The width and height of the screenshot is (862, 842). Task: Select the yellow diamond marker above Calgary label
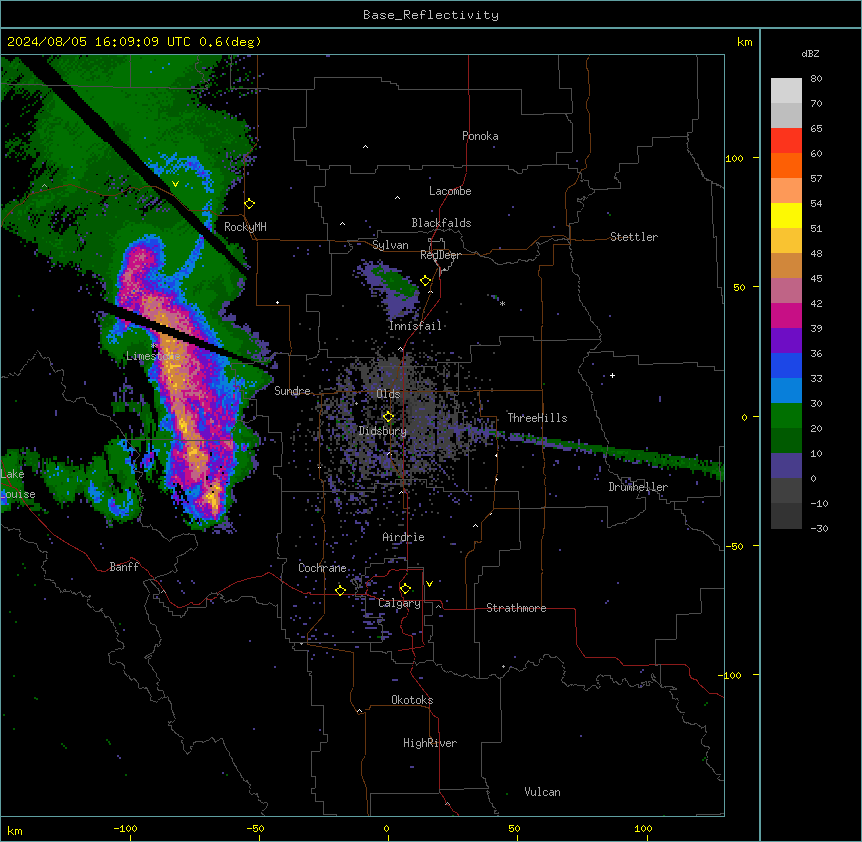point(405,589)
